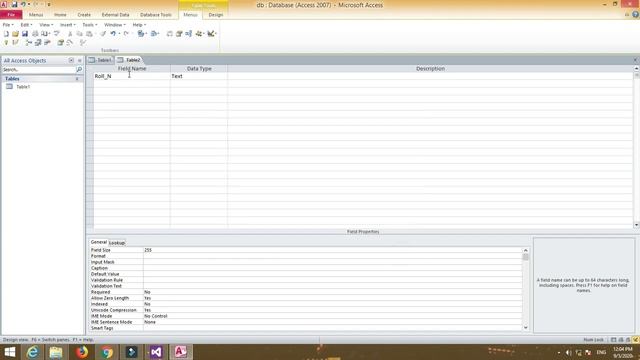Image resolution: width=640 pixels, height=360 pixels.
Task: Click the Caption property row
Action: point(305,268)
